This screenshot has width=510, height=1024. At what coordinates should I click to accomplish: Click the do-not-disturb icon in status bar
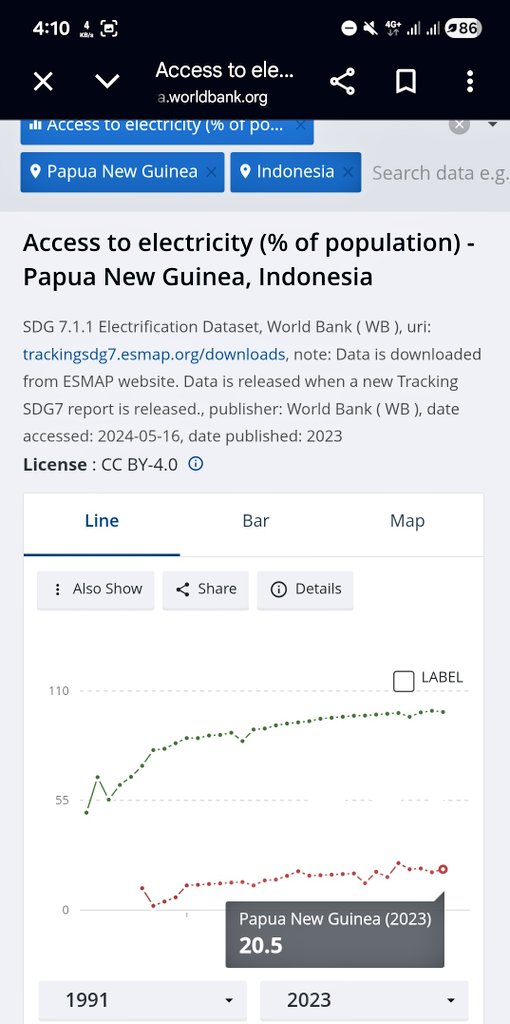[349, 28]
